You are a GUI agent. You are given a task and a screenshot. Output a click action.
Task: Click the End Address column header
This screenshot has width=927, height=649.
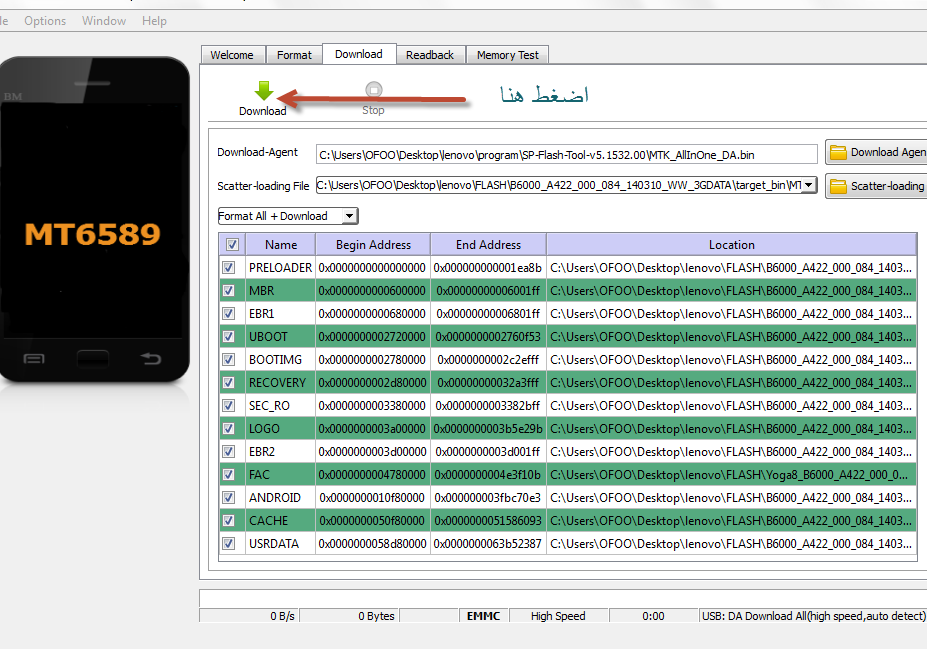(x=488, y=245)
